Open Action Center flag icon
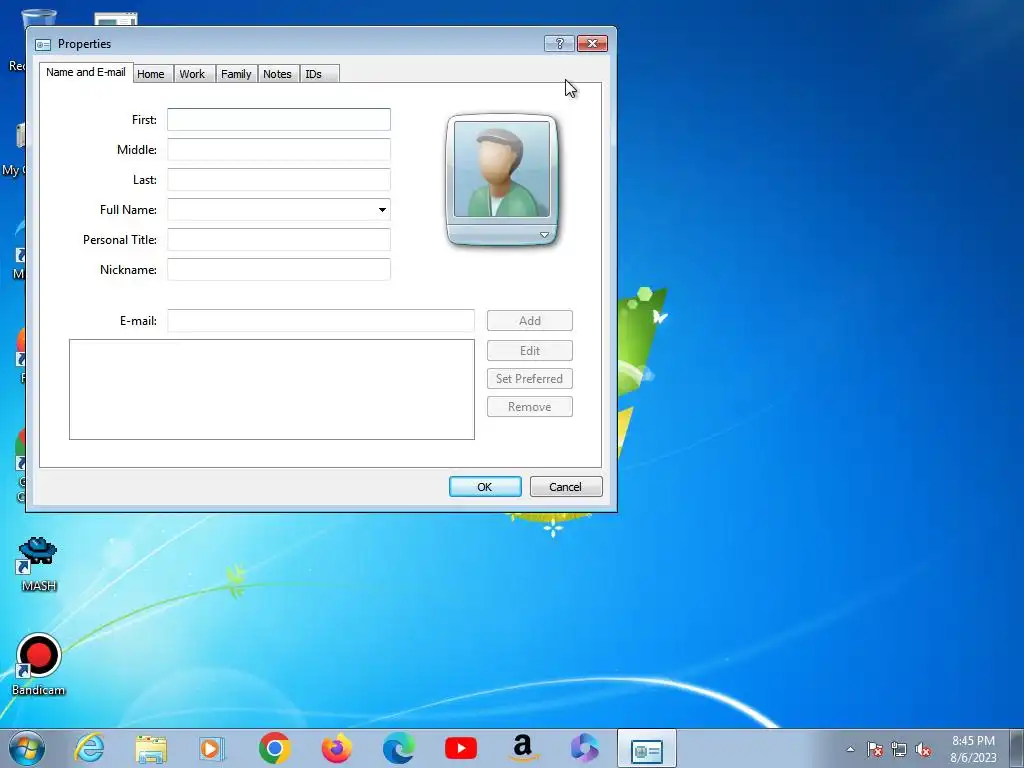The height and width of the screenshot is (768, 1024). 875,749
